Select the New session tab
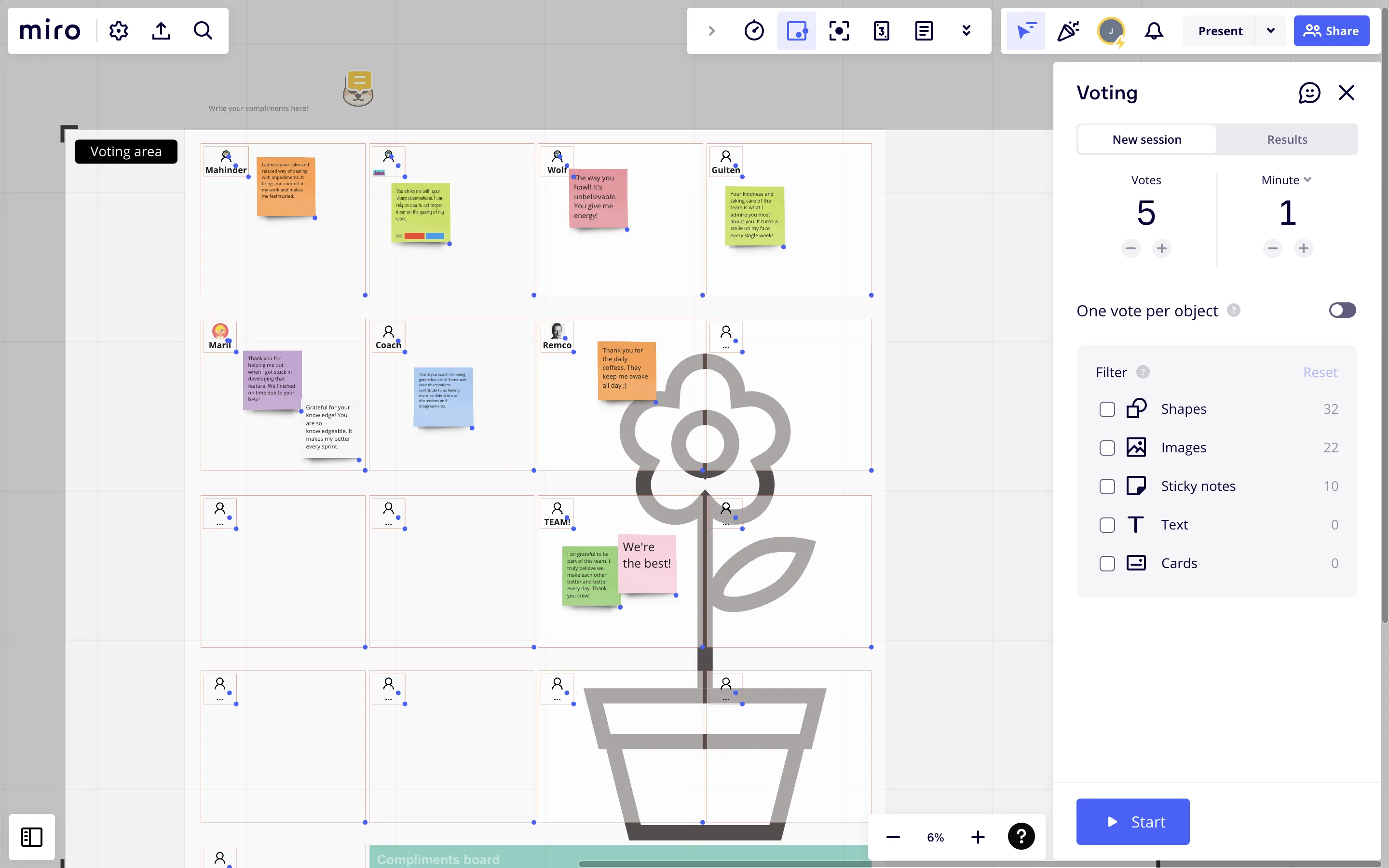This screenshot has height=868, width=1389. pyautogui.click(x=1146, y=139)
